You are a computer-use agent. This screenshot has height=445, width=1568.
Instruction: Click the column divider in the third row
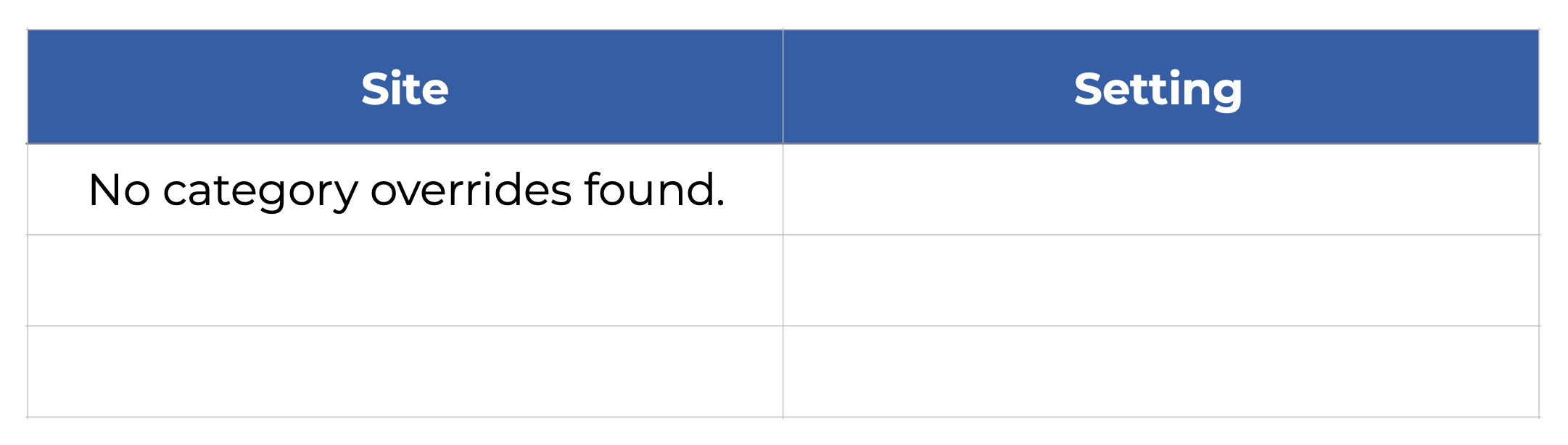tap(783, 372)
